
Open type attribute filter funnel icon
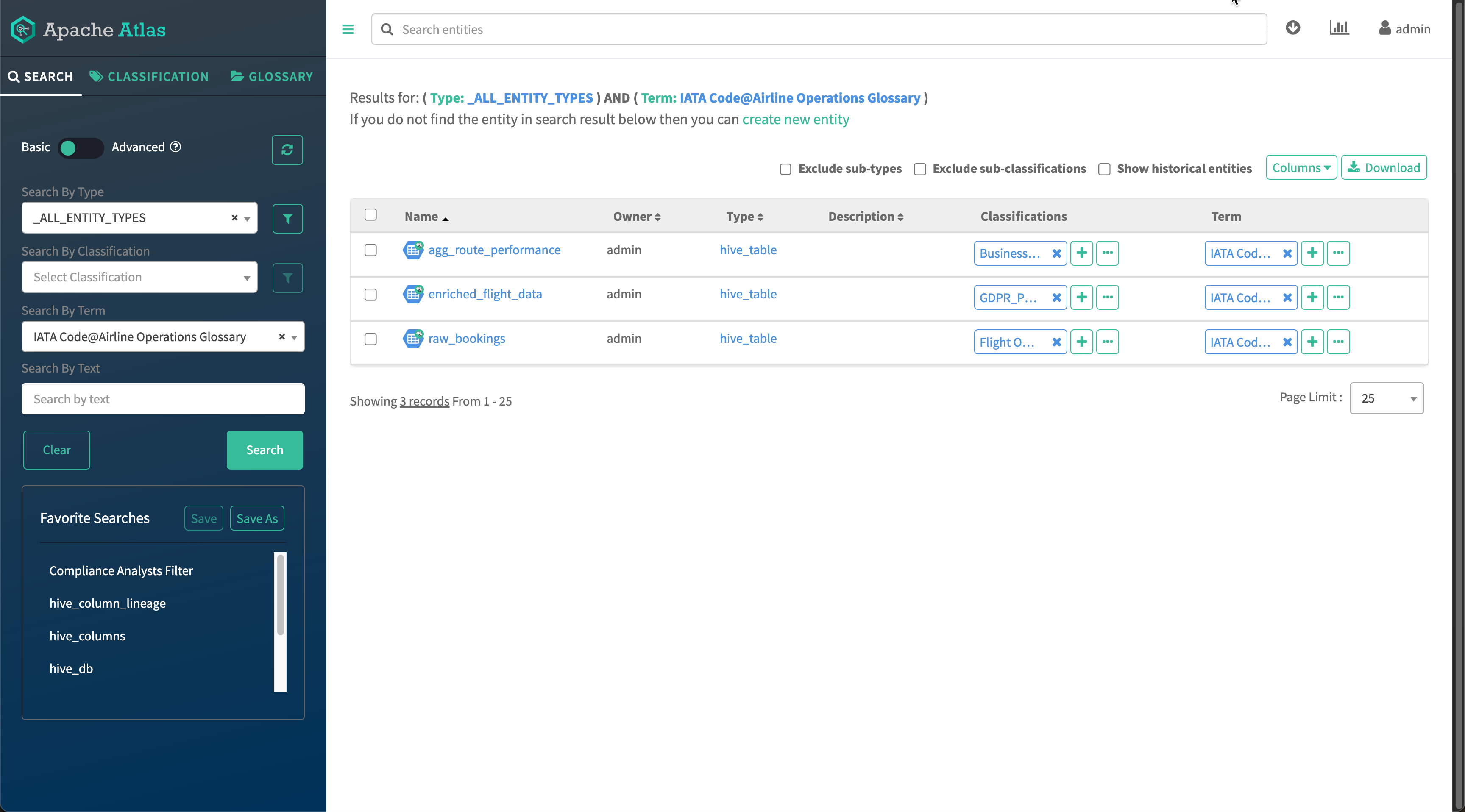pos(287,218)
